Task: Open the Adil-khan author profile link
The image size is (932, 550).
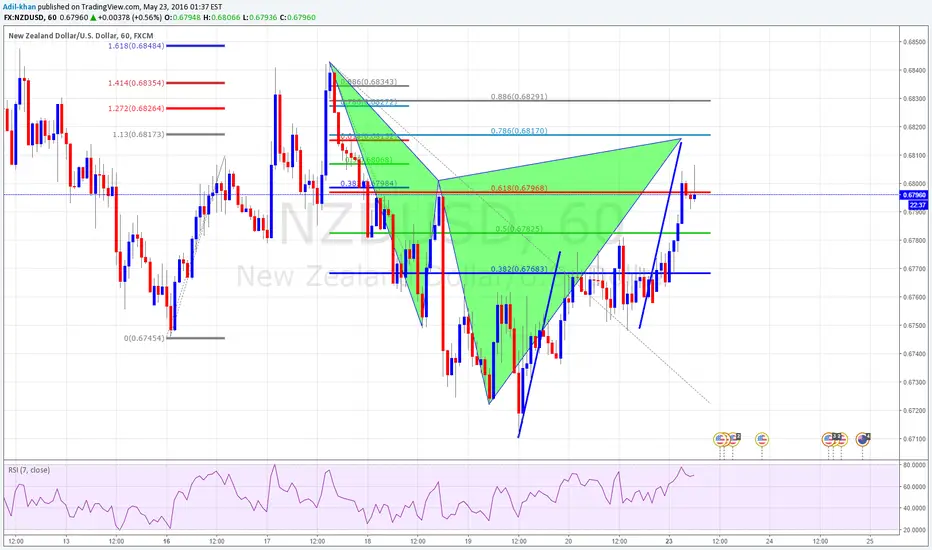Action: coord(19,7)
